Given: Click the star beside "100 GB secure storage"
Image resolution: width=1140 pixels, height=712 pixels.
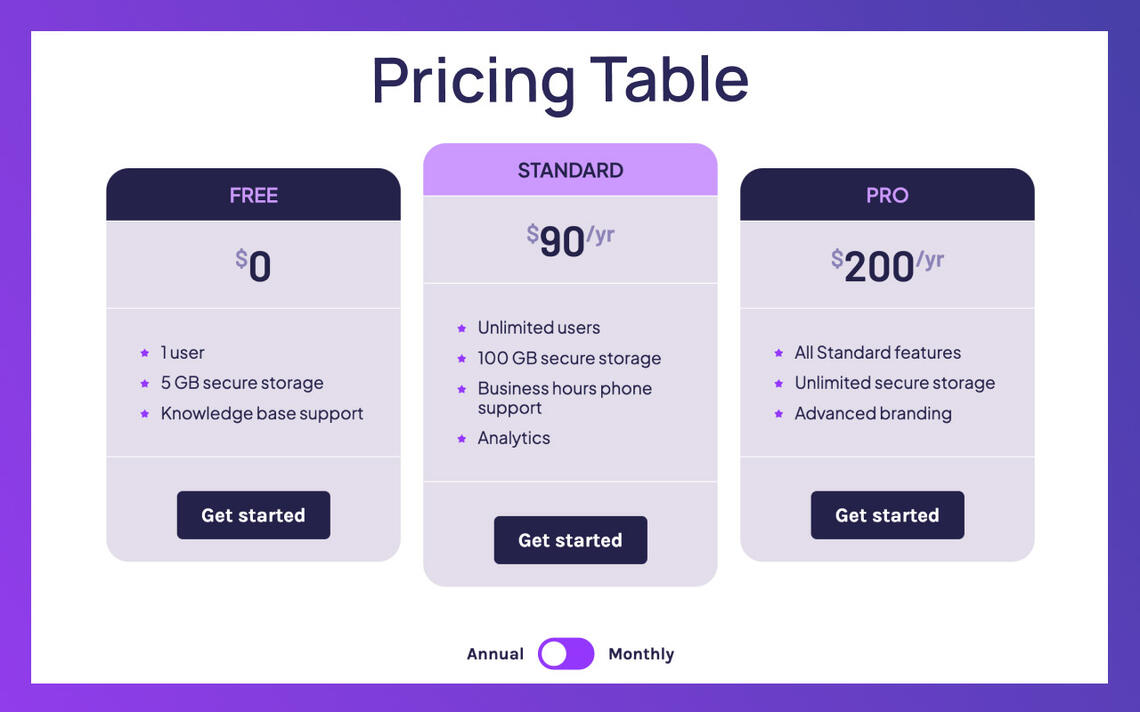Looking at the screenshot, I should [x=461, y=358].
